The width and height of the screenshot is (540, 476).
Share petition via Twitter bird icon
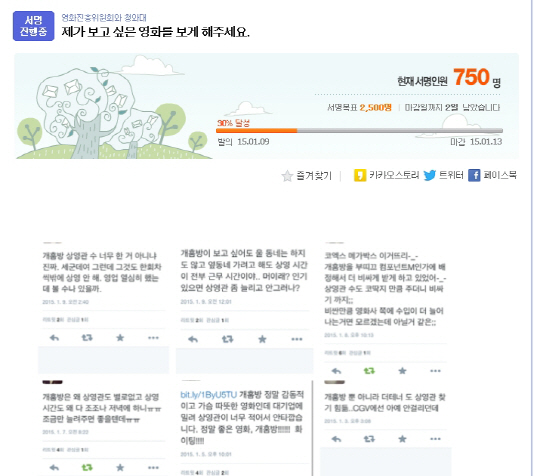click(x=429, y=175)
